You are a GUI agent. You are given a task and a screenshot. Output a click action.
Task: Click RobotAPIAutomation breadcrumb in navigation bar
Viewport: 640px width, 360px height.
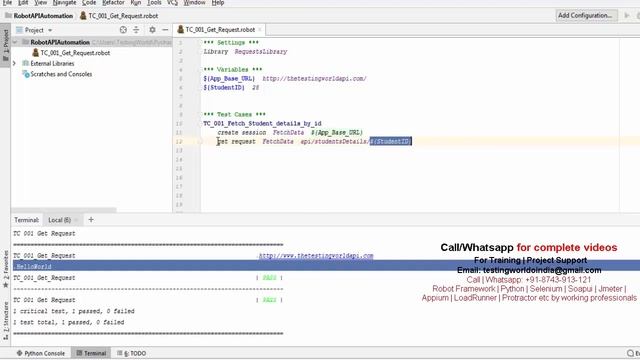[x=39, y=16]
